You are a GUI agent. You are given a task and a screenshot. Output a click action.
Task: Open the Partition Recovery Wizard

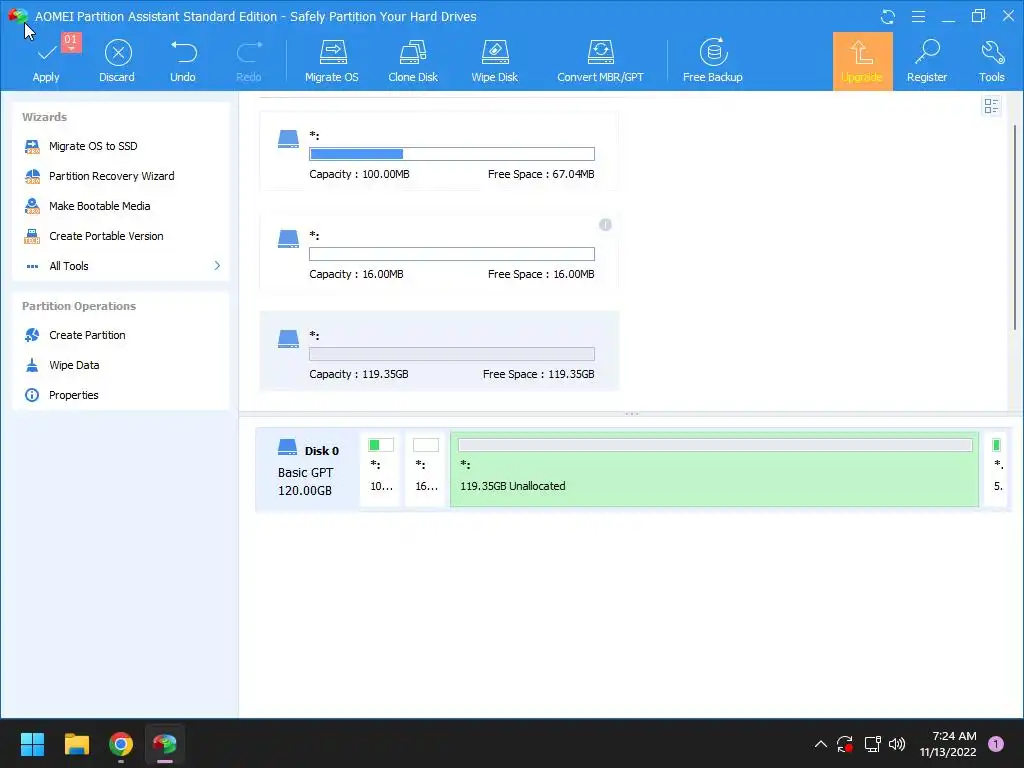click(111, 176)
